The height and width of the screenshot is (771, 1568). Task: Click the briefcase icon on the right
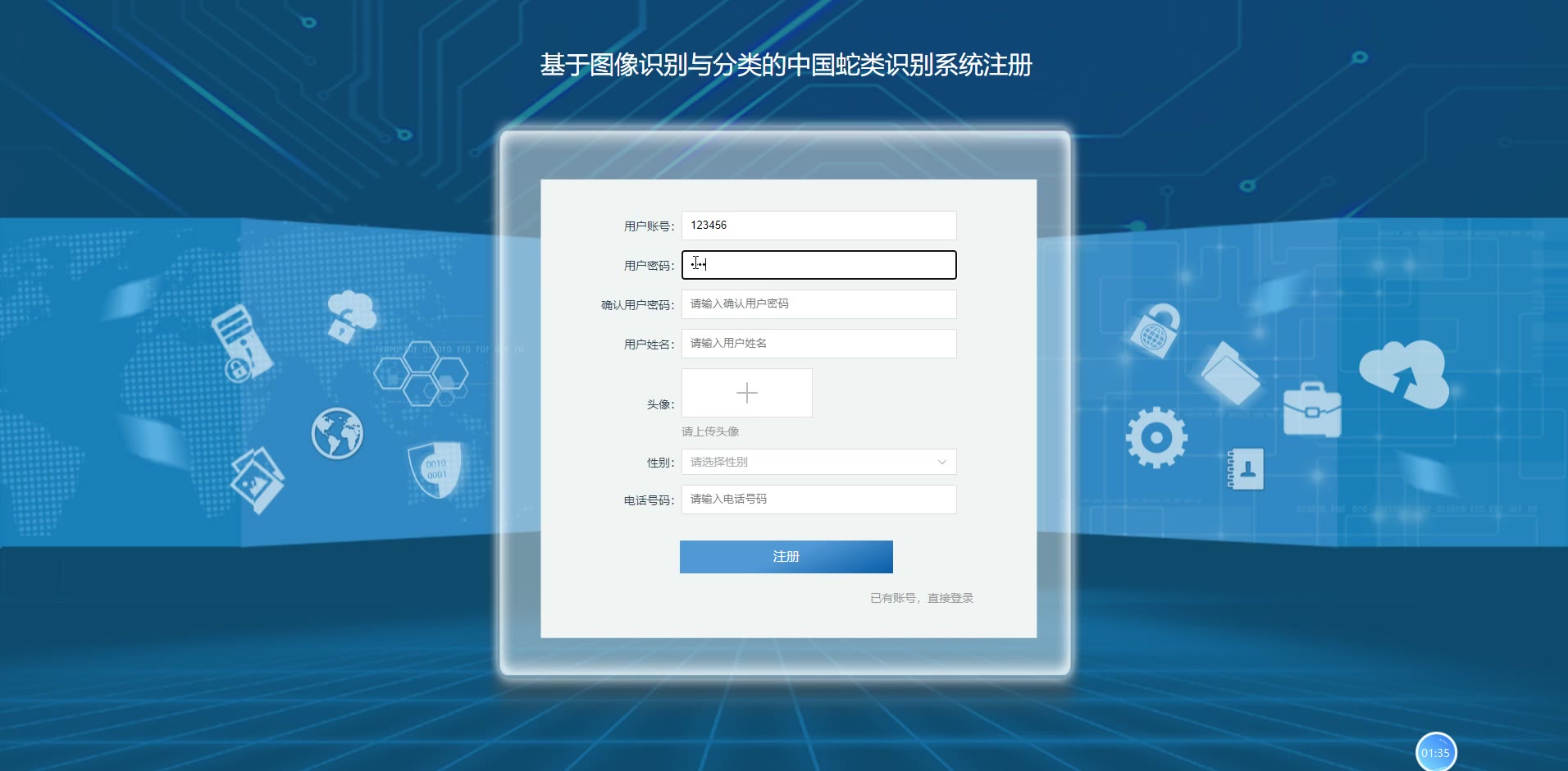tap(1312, 408)
